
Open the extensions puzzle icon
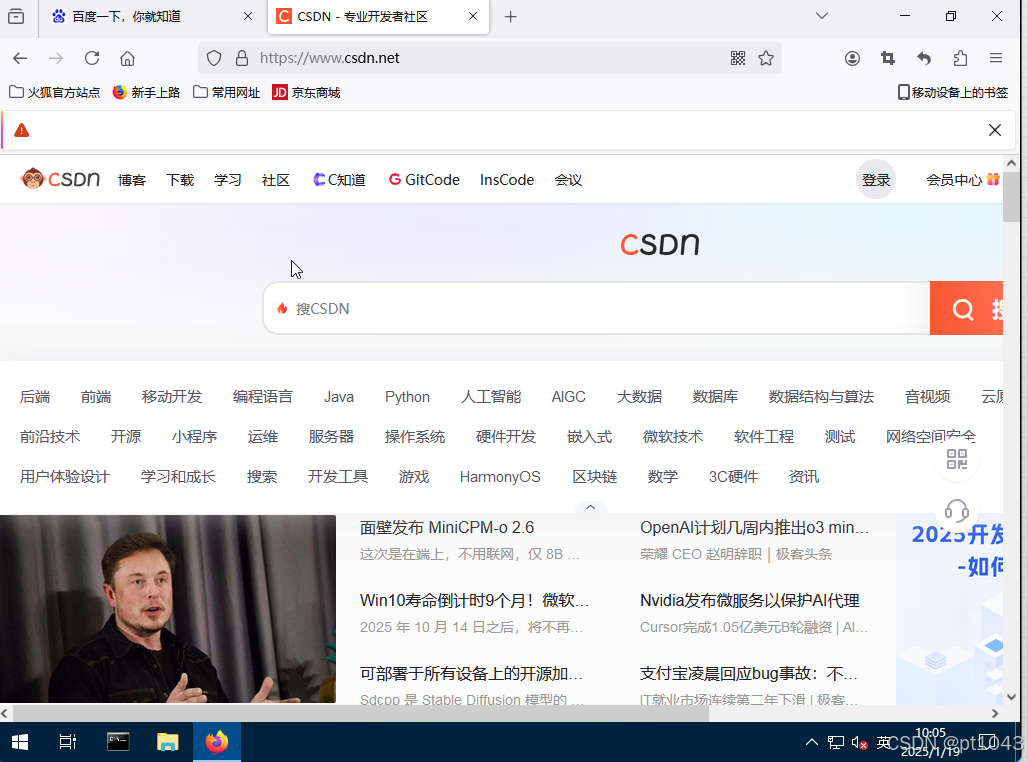click(x=960, y=58)
